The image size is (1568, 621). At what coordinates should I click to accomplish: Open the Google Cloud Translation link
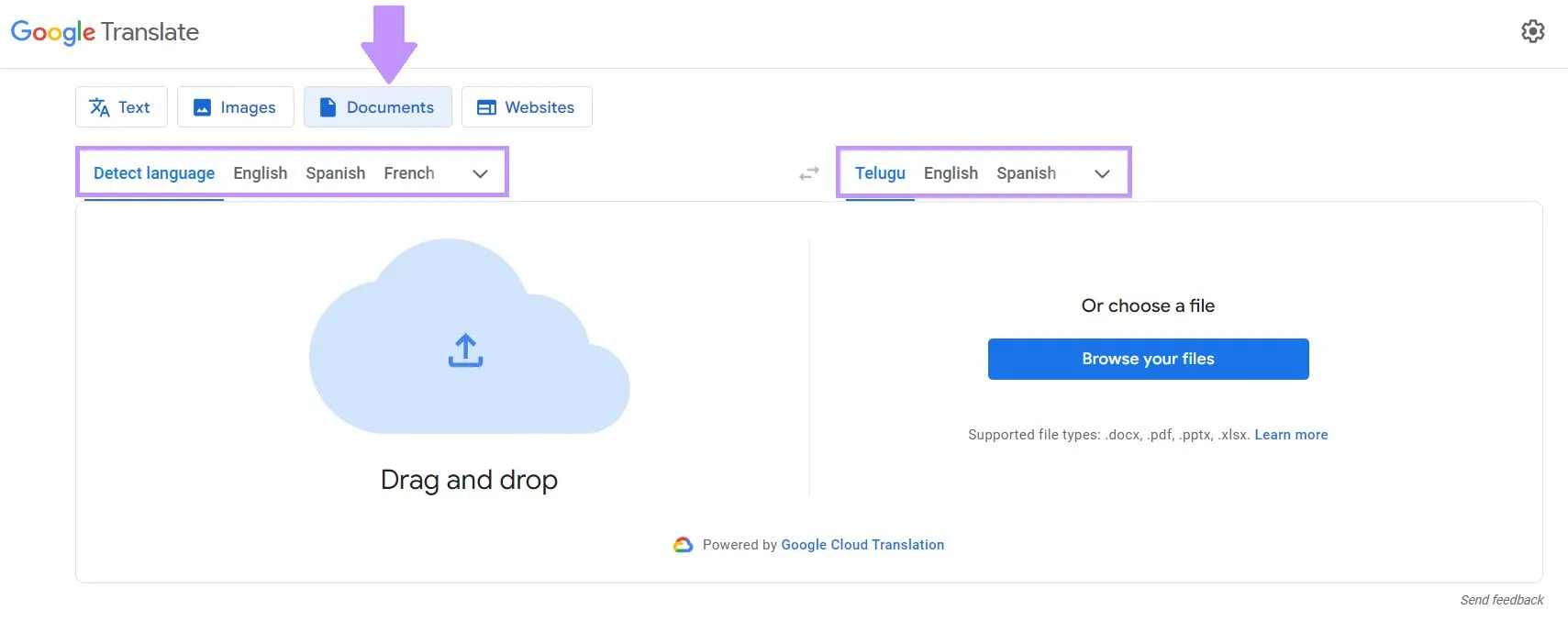tap(862, 545)
